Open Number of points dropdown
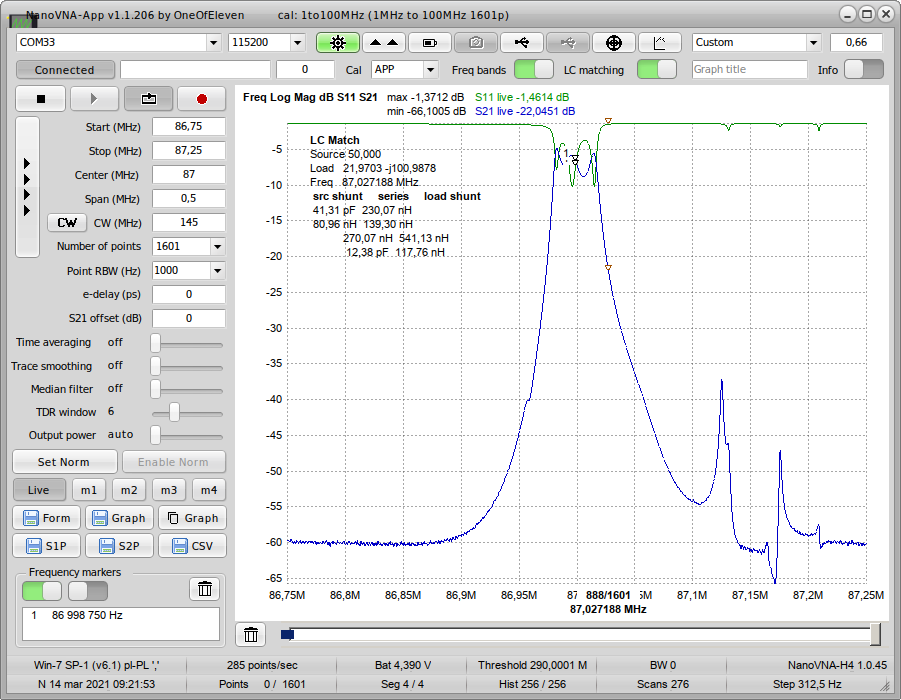The height and width of the screenshot is (700, 901). click(x=217, y=246)
